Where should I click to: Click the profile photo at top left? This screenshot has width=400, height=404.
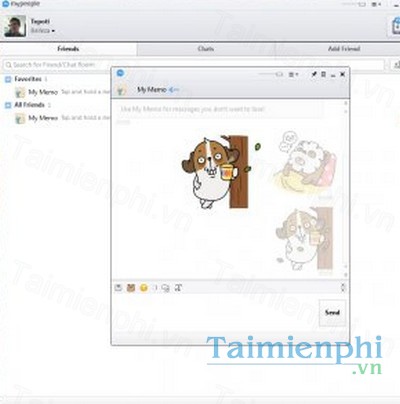pos(15,26)
